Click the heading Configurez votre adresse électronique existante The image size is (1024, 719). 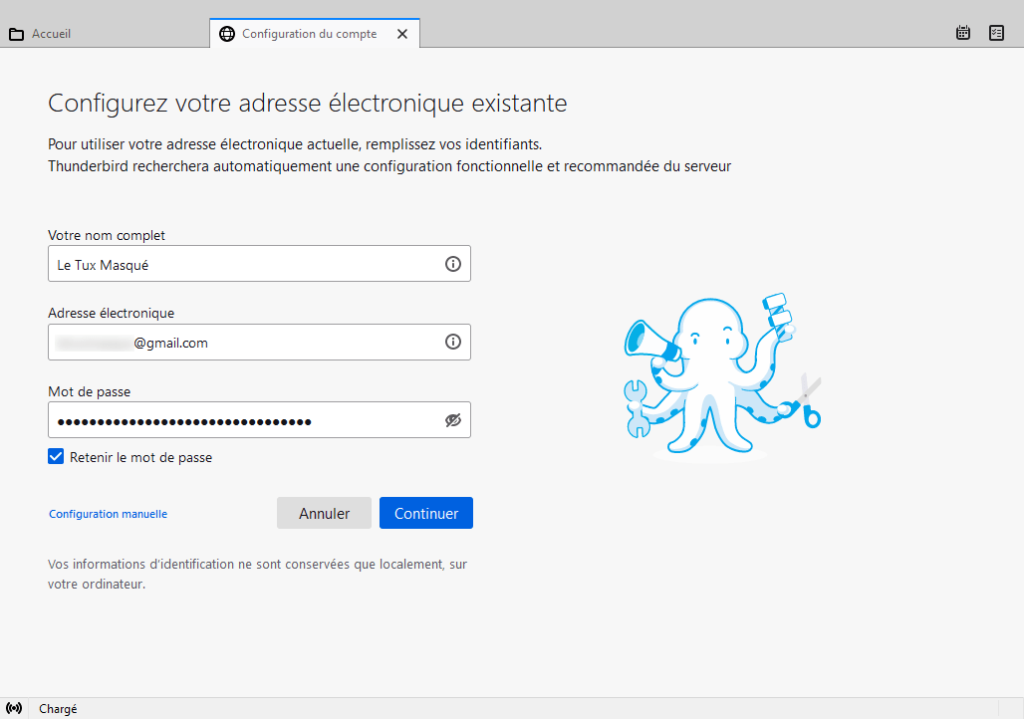pos(308,103)
